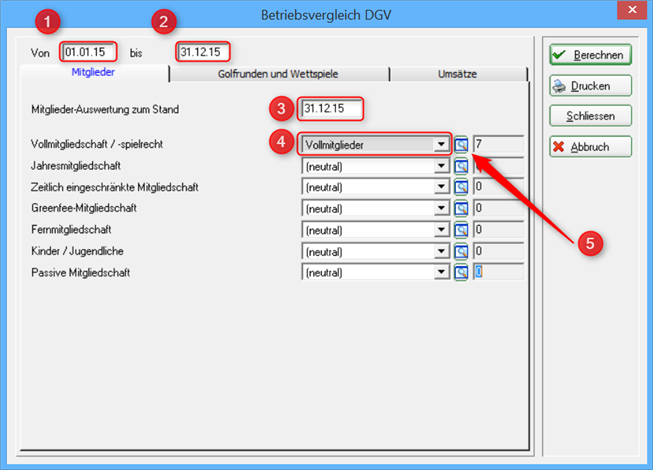Open Kinder / Jugendliche dropdown
Screen dimensions: 653x470
pos(441,251)
